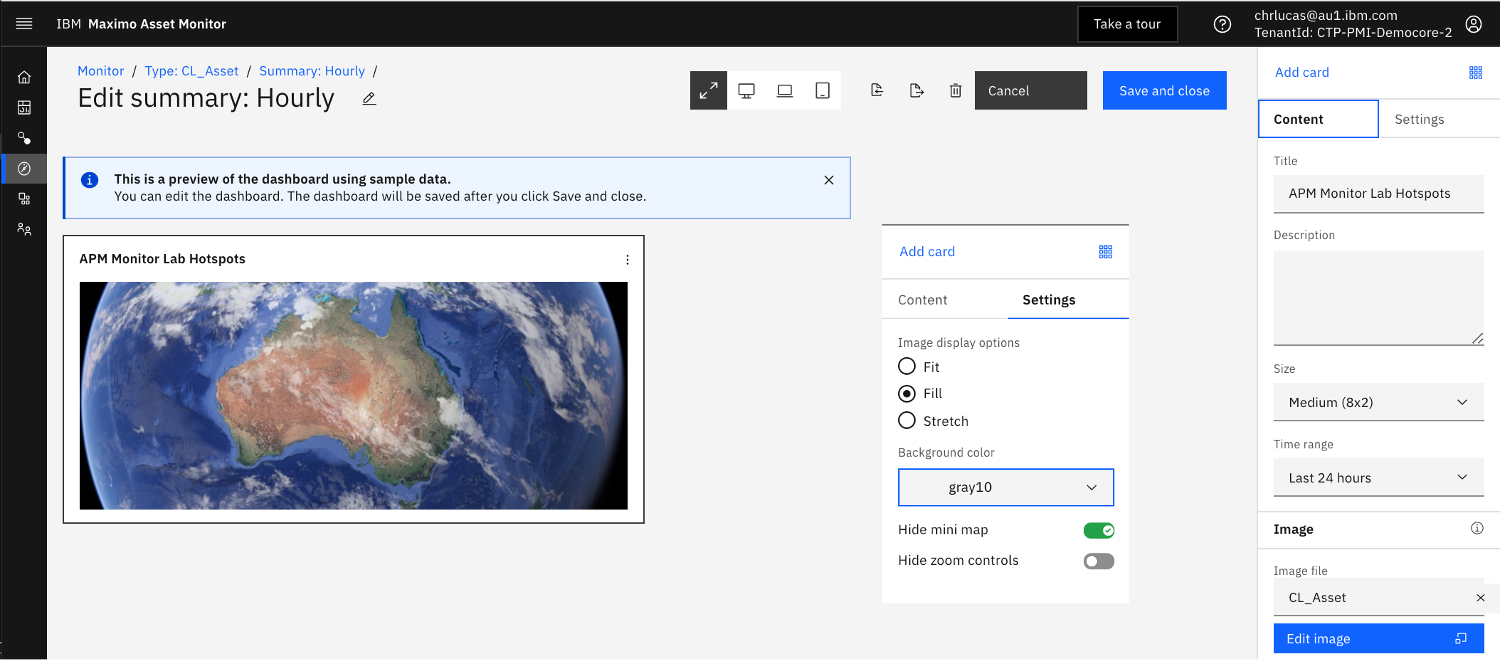Turn off the Hide mini map toggle
Image resolution: width=1500 pixels, height=660 pixels.
pyautogui.click(x=1098, y=530)
